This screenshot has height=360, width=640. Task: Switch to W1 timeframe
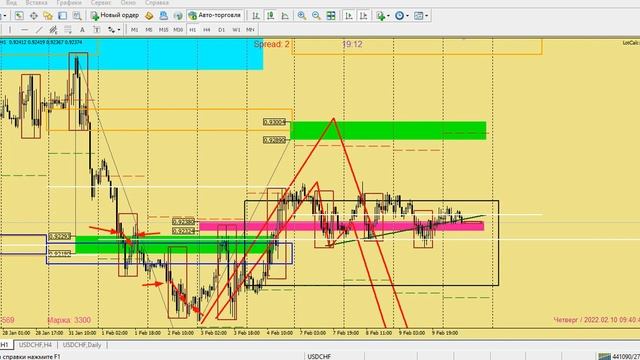point(236,30)
